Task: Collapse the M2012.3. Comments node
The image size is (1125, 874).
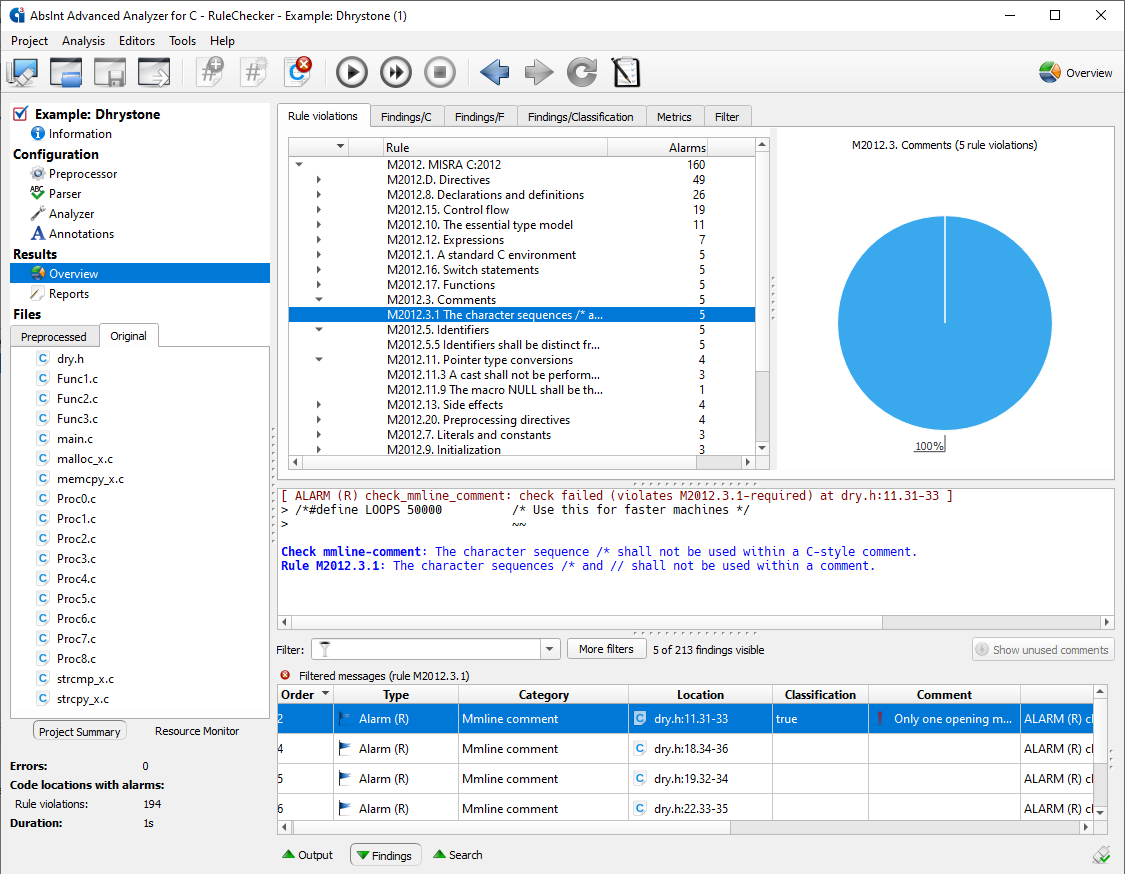Action: click(319, 299)
